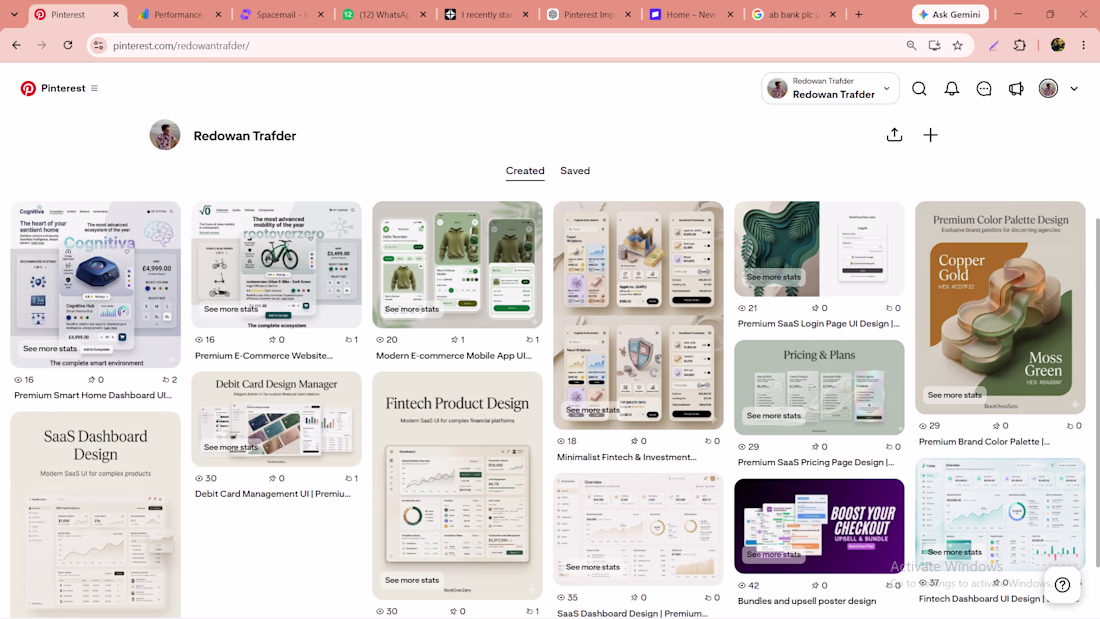Click the large profile photo beside name
The height and width of the screenshot is (619, 1100).
(165, 135)
